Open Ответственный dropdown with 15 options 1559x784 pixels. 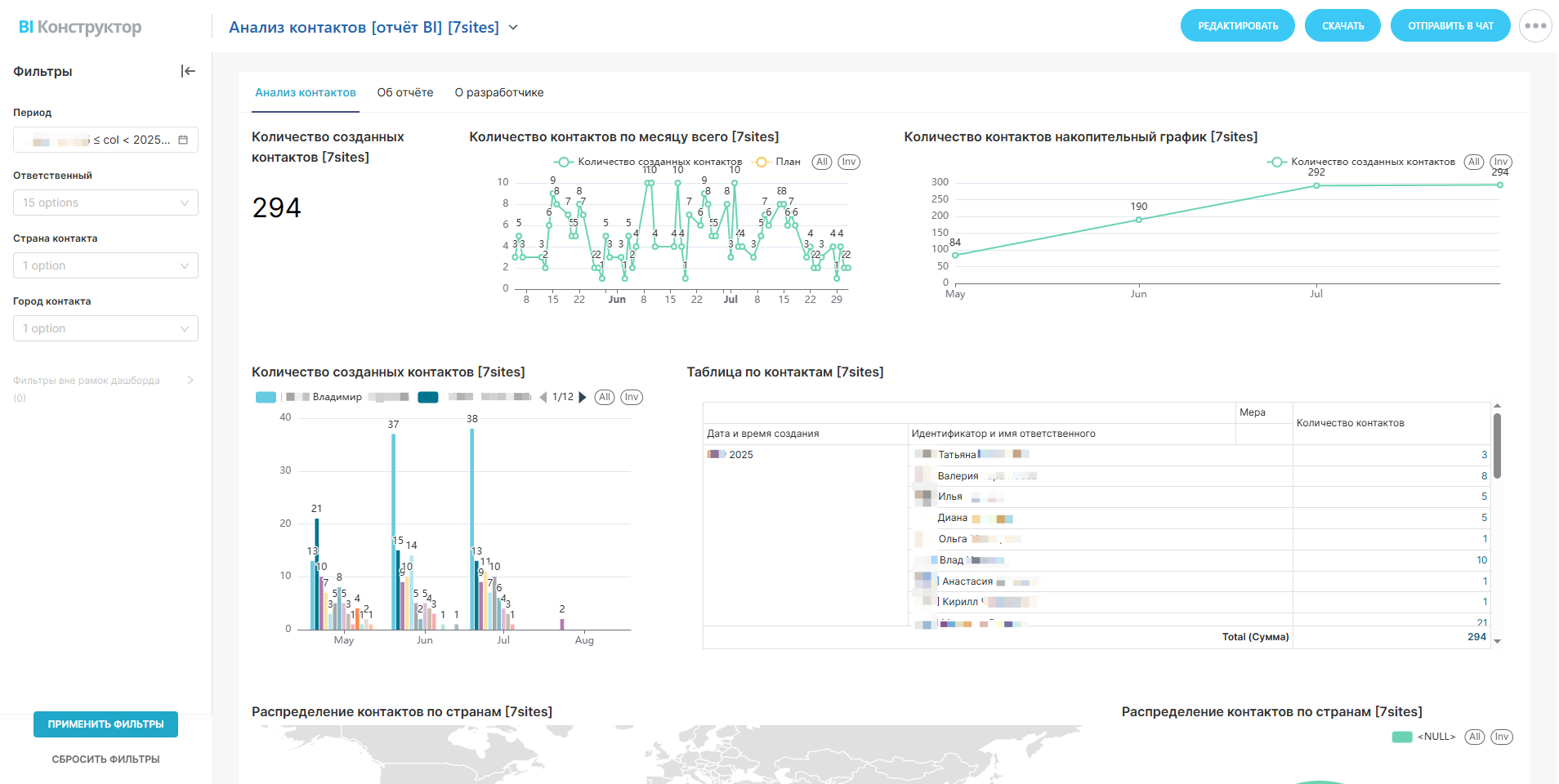point(105,203)
